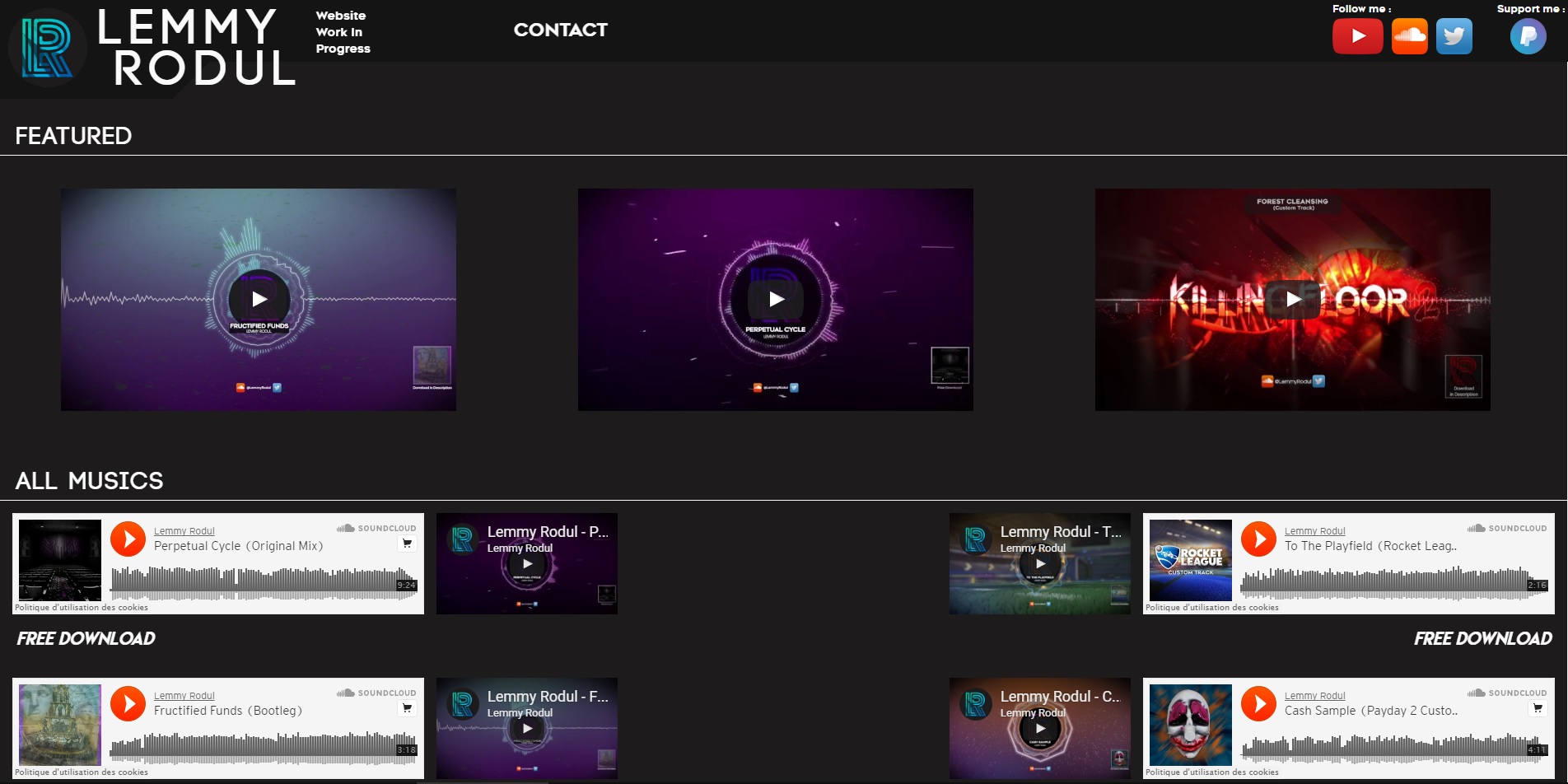The image size is (1568, 784).
Task: Play Fructified Funds Bootleg SoundCloud track
Action: [128, 704]
